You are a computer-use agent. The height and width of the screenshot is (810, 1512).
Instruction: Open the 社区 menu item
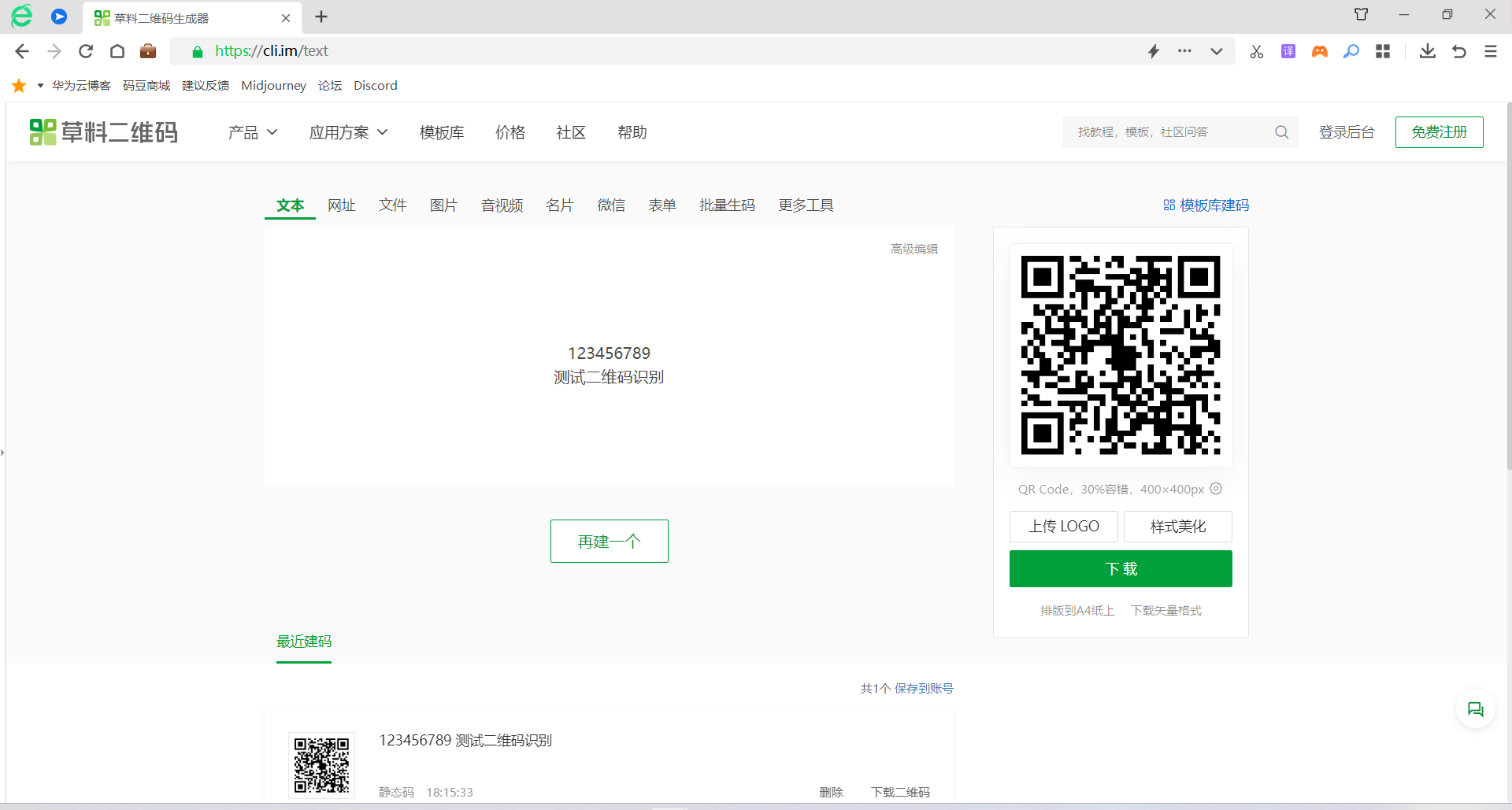(571, 132)
